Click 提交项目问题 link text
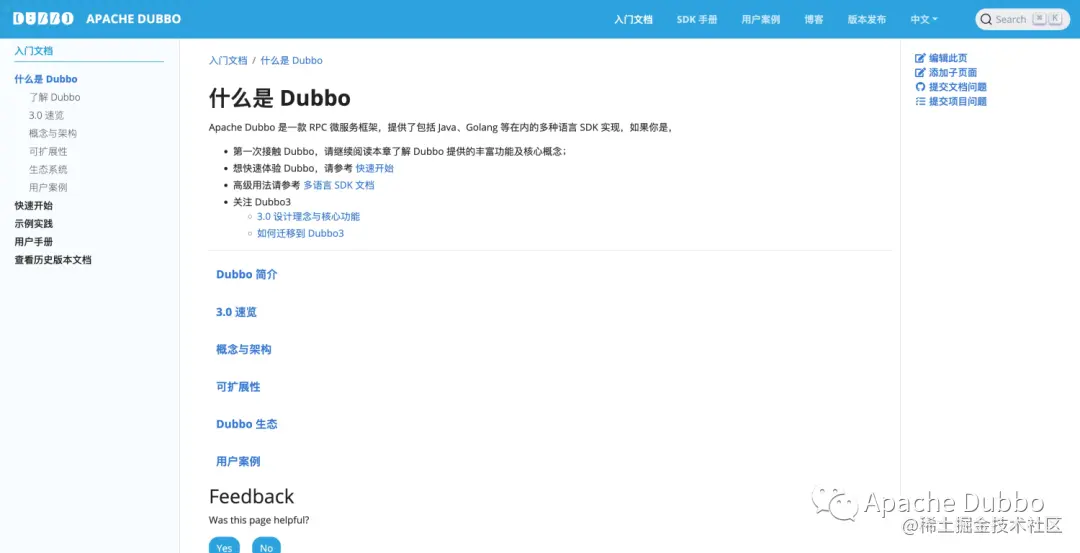Viewport: 1080px width, 553px height. point(957,101)
